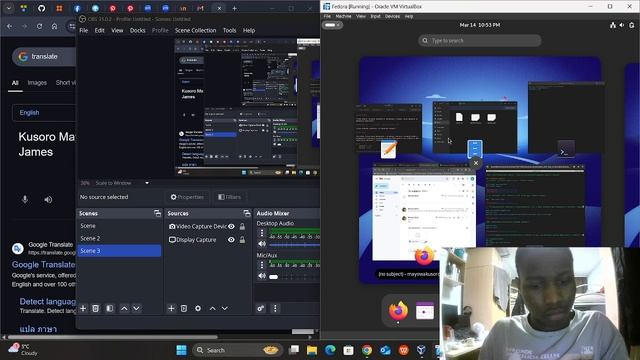Remove selected scene with Scenes trash icon
Image resolution: width=640 pixels, height=360 pixels.
[96, 309]
